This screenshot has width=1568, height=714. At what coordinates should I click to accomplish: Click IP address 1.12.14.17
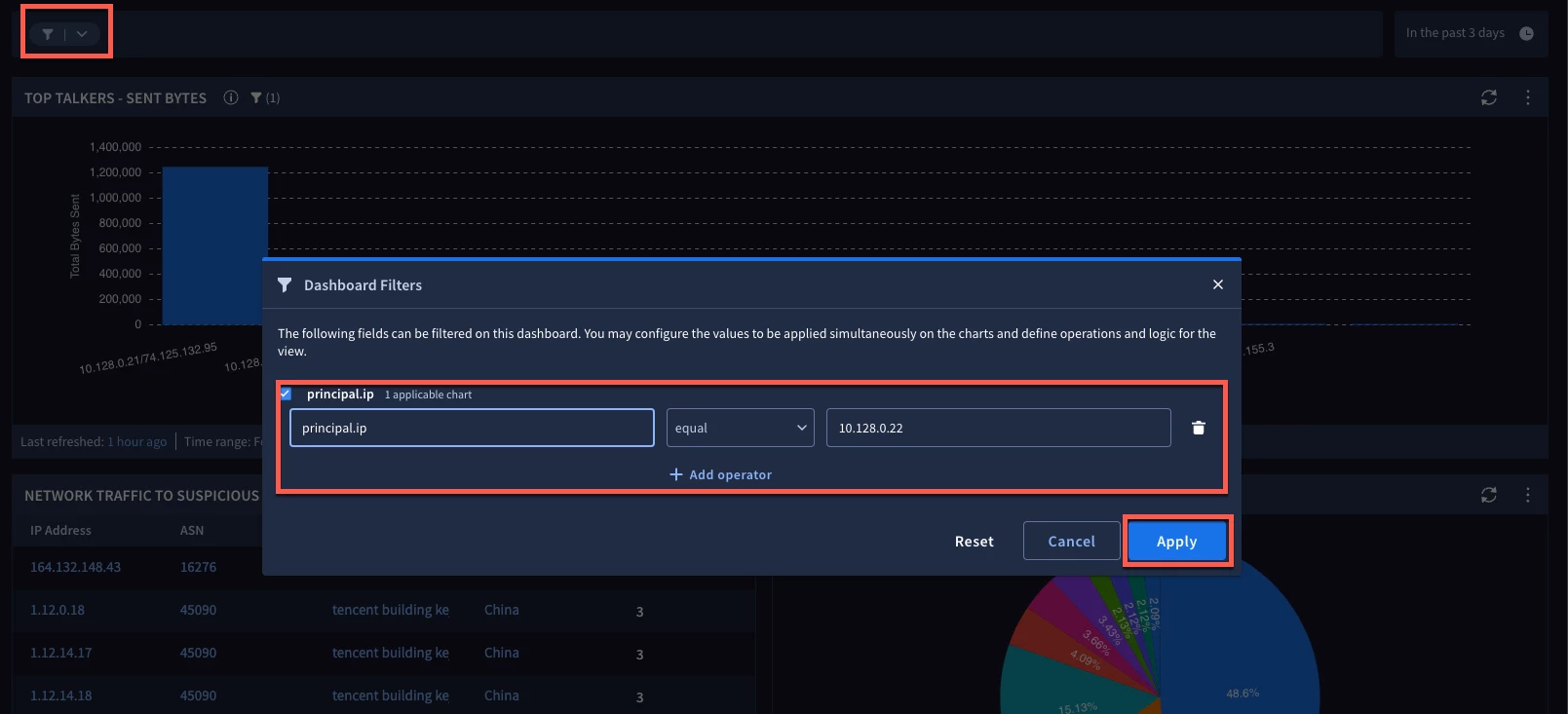click(60, 653)
